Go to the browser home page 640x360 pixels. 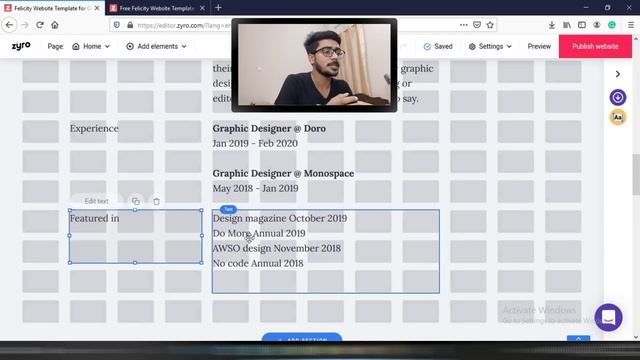[55, 25]
